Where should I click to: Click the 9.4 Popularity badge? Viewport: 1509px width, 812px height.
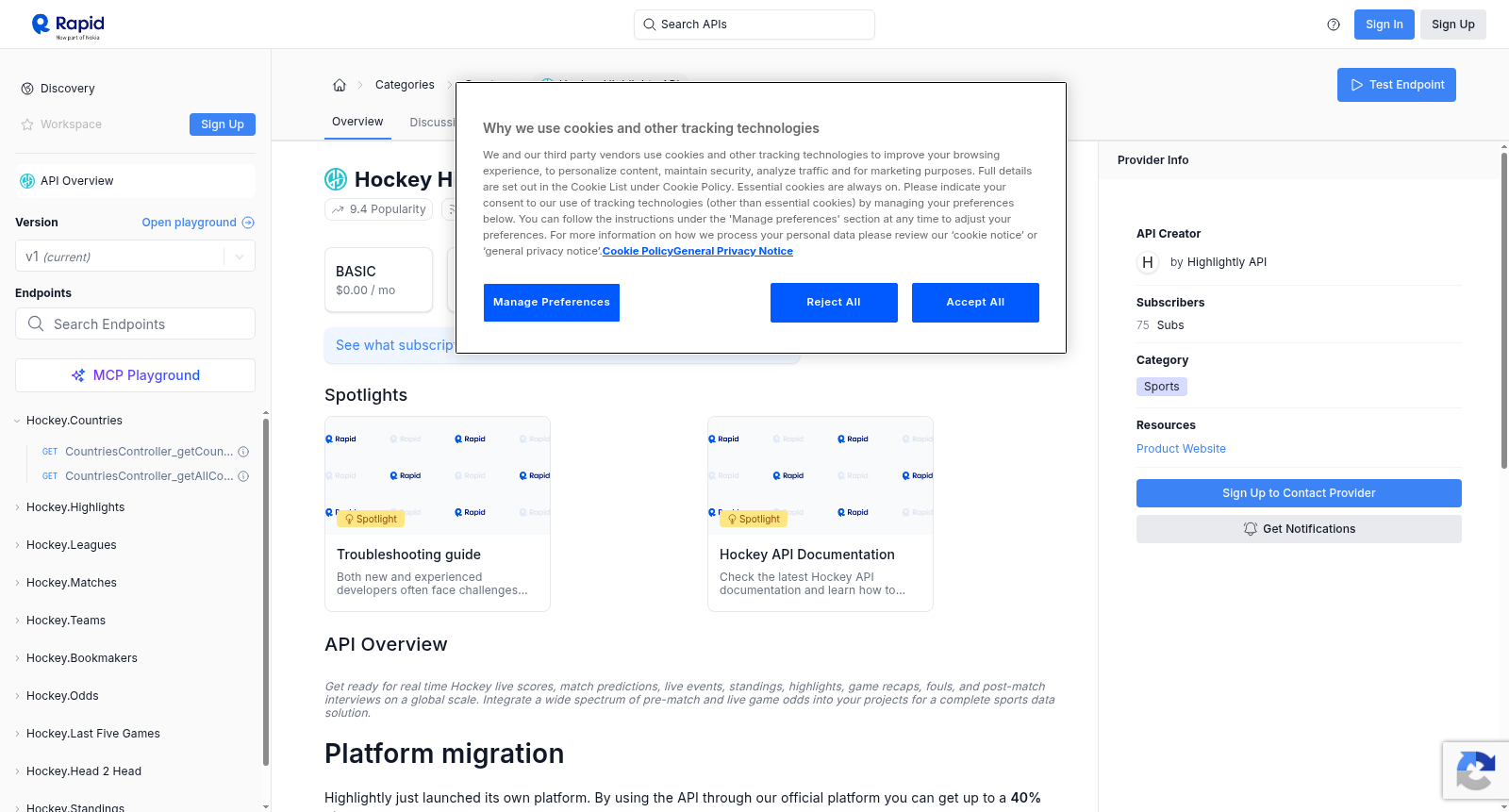(x=378, y=209)
